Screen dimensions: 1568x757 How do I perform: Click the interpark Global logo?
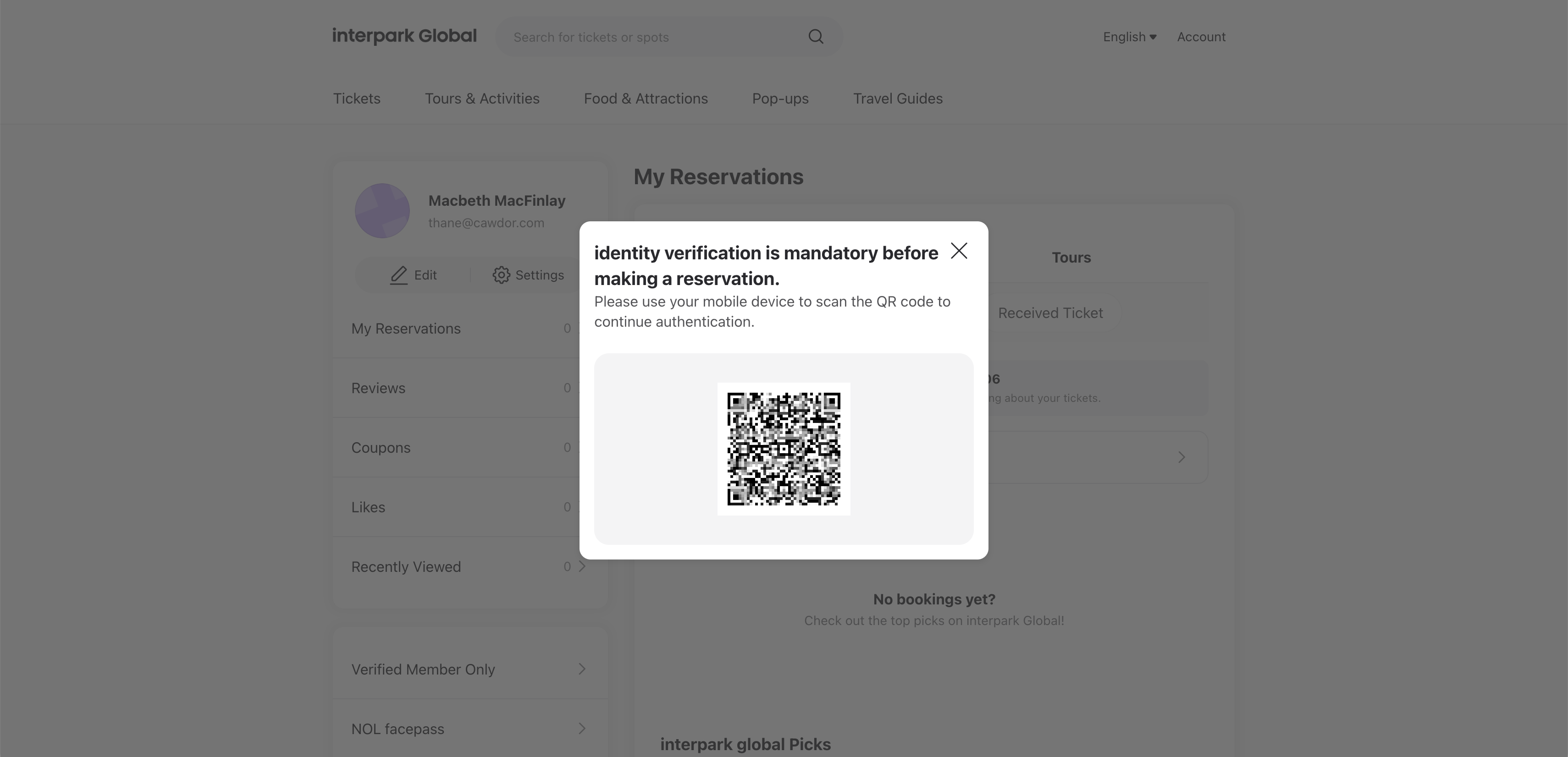click(404, 37)
